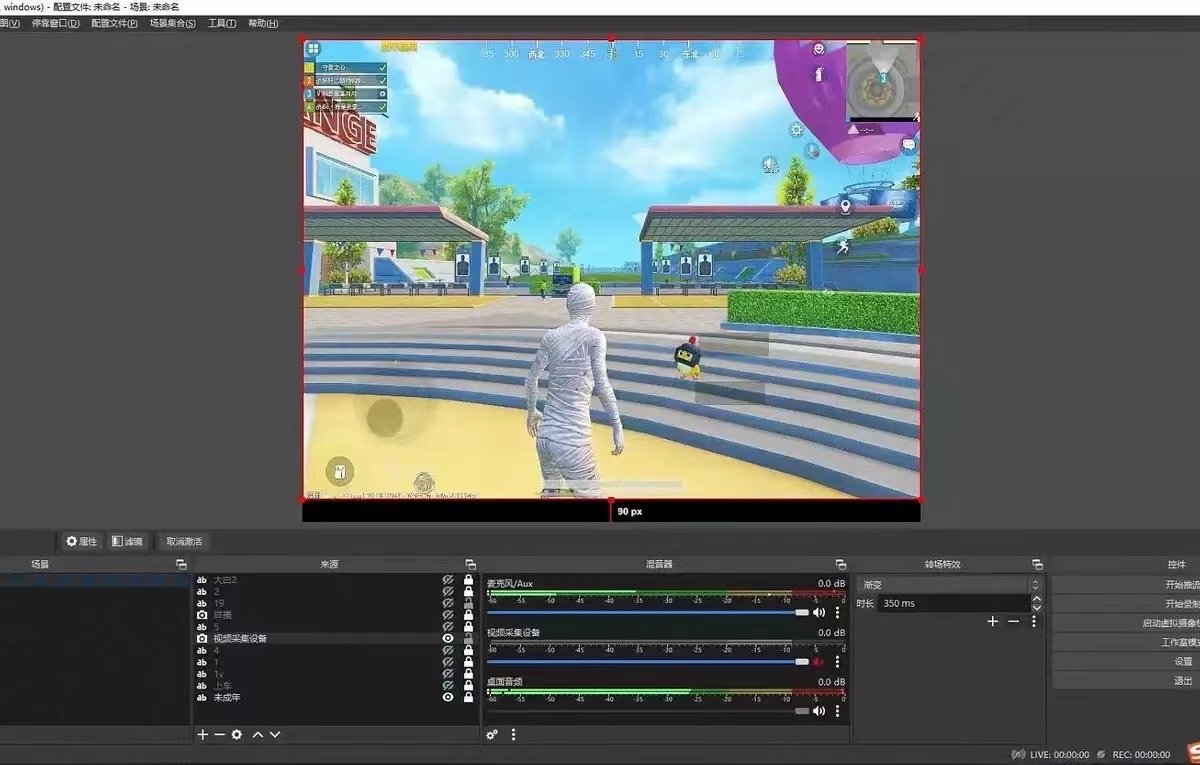Open the 渐变 transition dropdown
The width and height of the screenshot is (1200, 765).
[x=948, y=585]
